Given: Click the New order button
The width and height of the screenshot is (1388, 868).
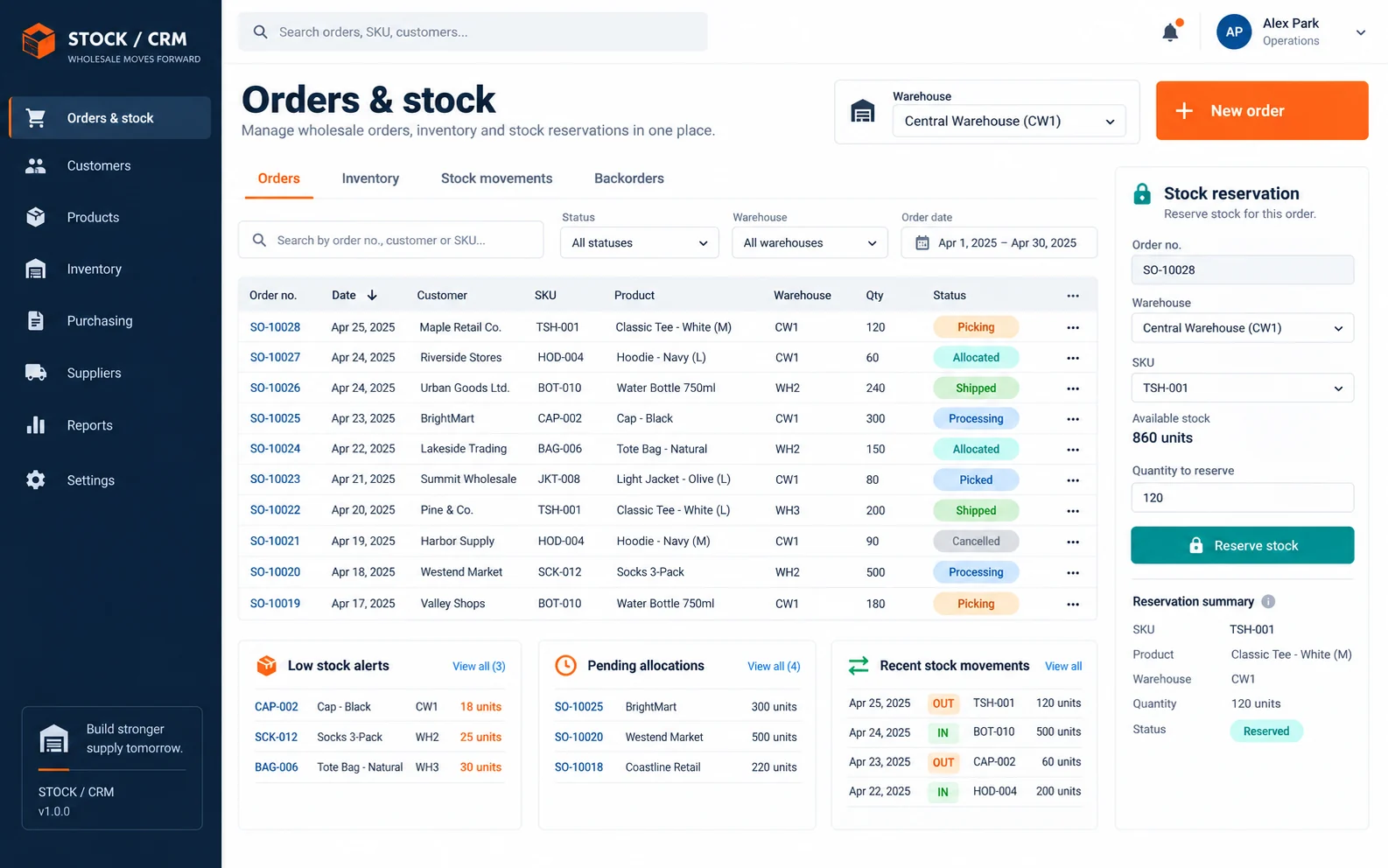Looking at the screenshot, I should click(1262, 110).
